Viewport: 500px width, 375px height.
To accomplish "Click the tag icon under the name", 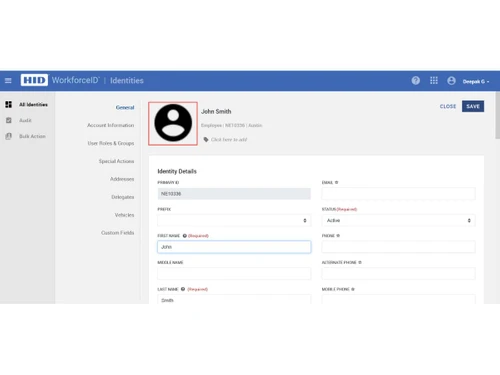I will click(x=206, y=139).
